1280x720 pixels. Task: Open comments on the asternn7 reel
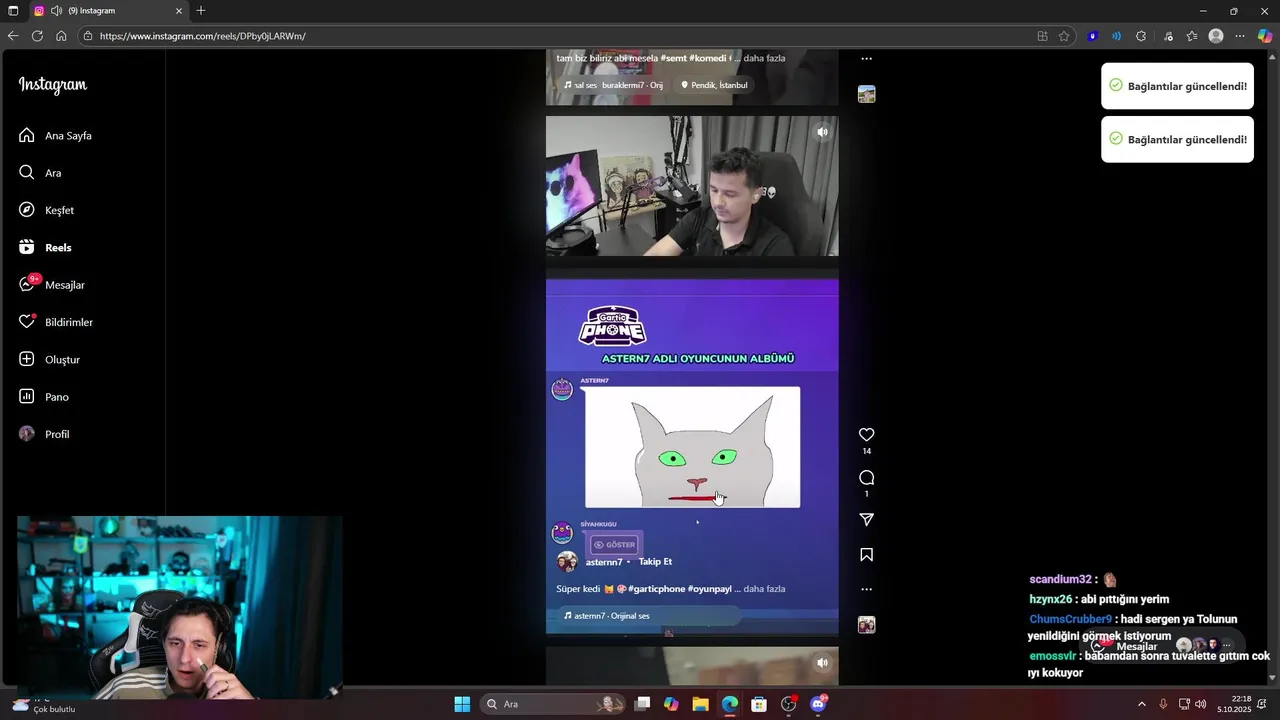click(867, 478)
